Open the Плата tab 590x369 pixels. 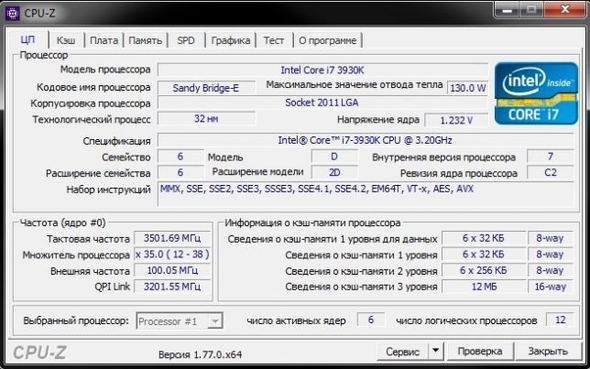click(x=104, y=40)
